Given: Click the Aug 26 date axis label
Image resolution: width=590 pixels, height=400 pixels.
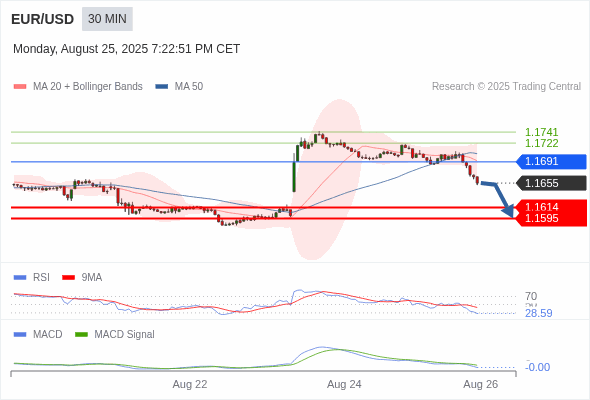Looking at the screenshot, I should tap(481, 384).
